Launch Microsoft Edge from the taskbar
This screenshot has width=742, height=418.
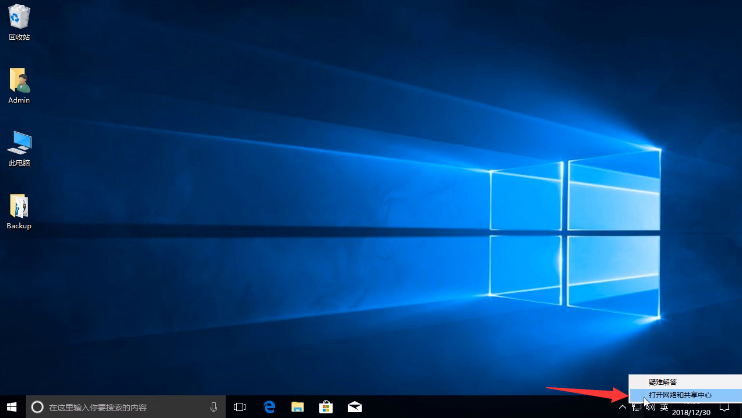(269, 407)
